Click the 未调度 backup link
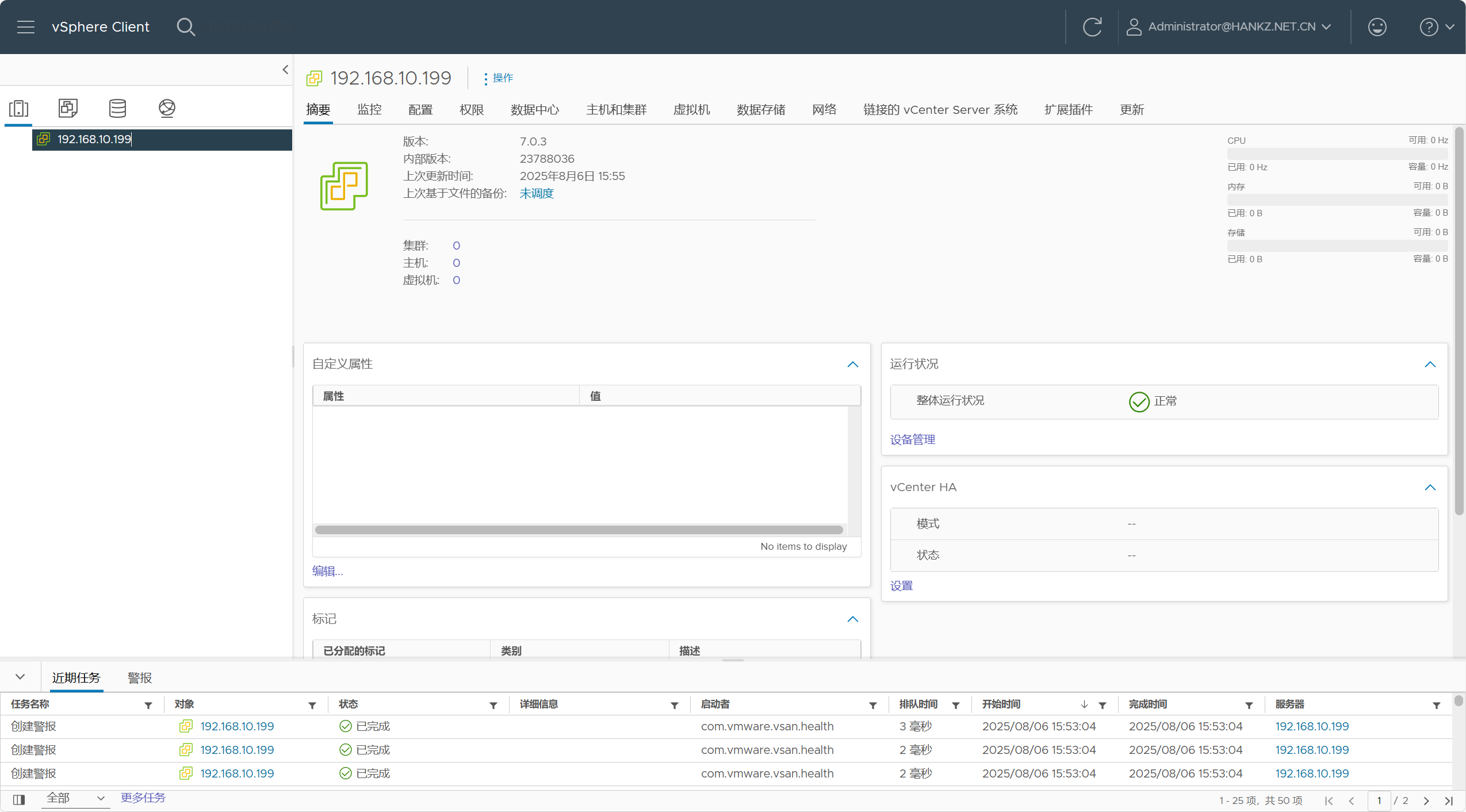This screenshot has width=1466, height=812. click(x=537, y=193)
